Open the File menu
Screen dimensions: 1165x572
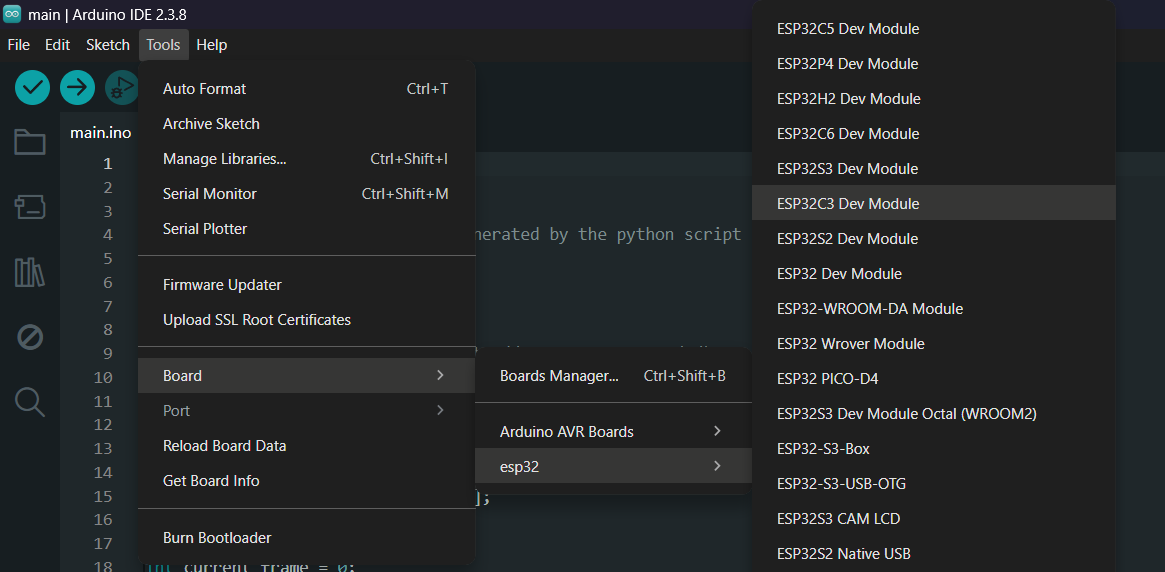19,45
